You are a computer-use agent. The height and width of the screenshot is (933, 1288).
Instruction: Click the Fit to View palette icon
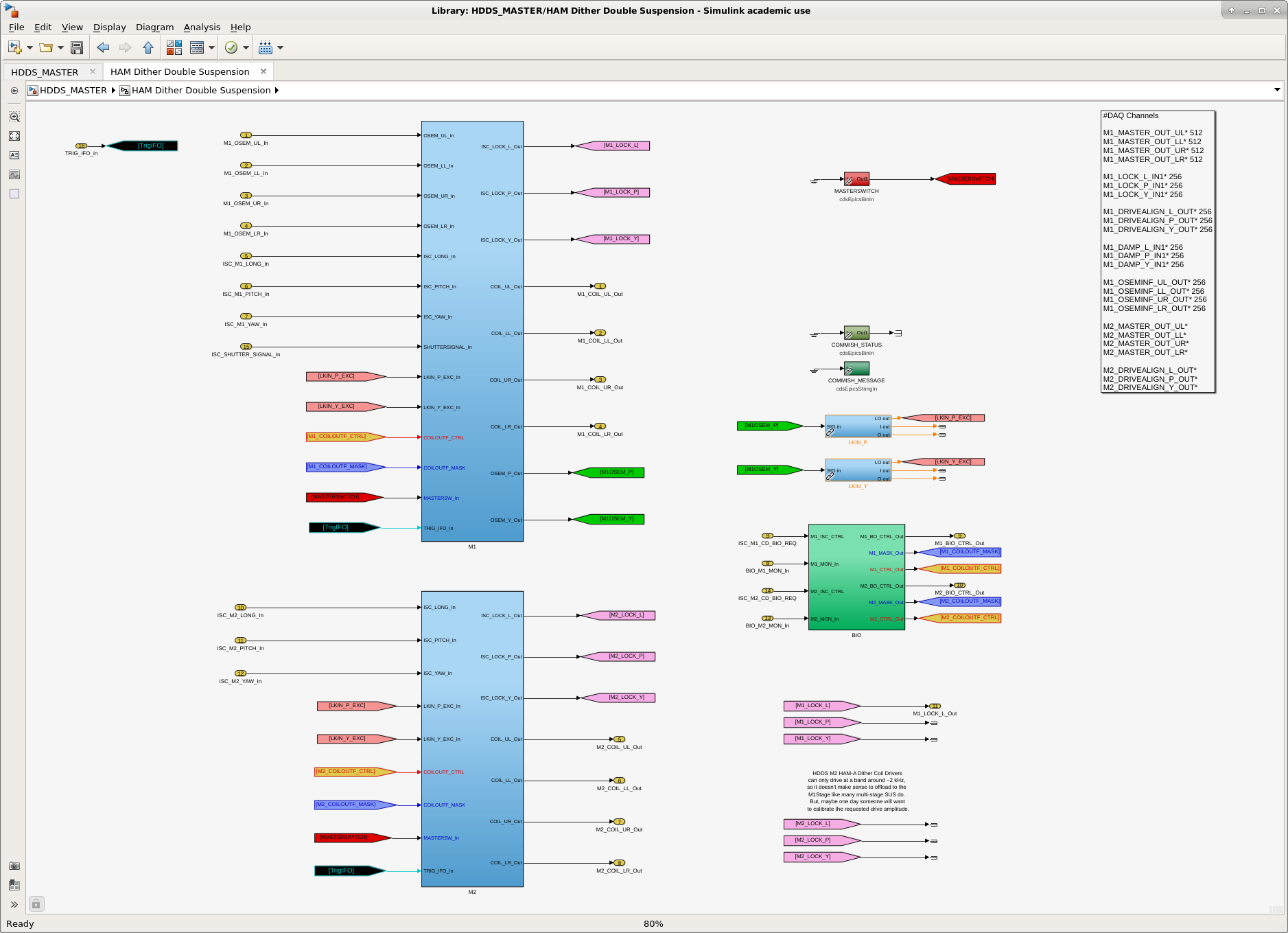tap(14, 136)
